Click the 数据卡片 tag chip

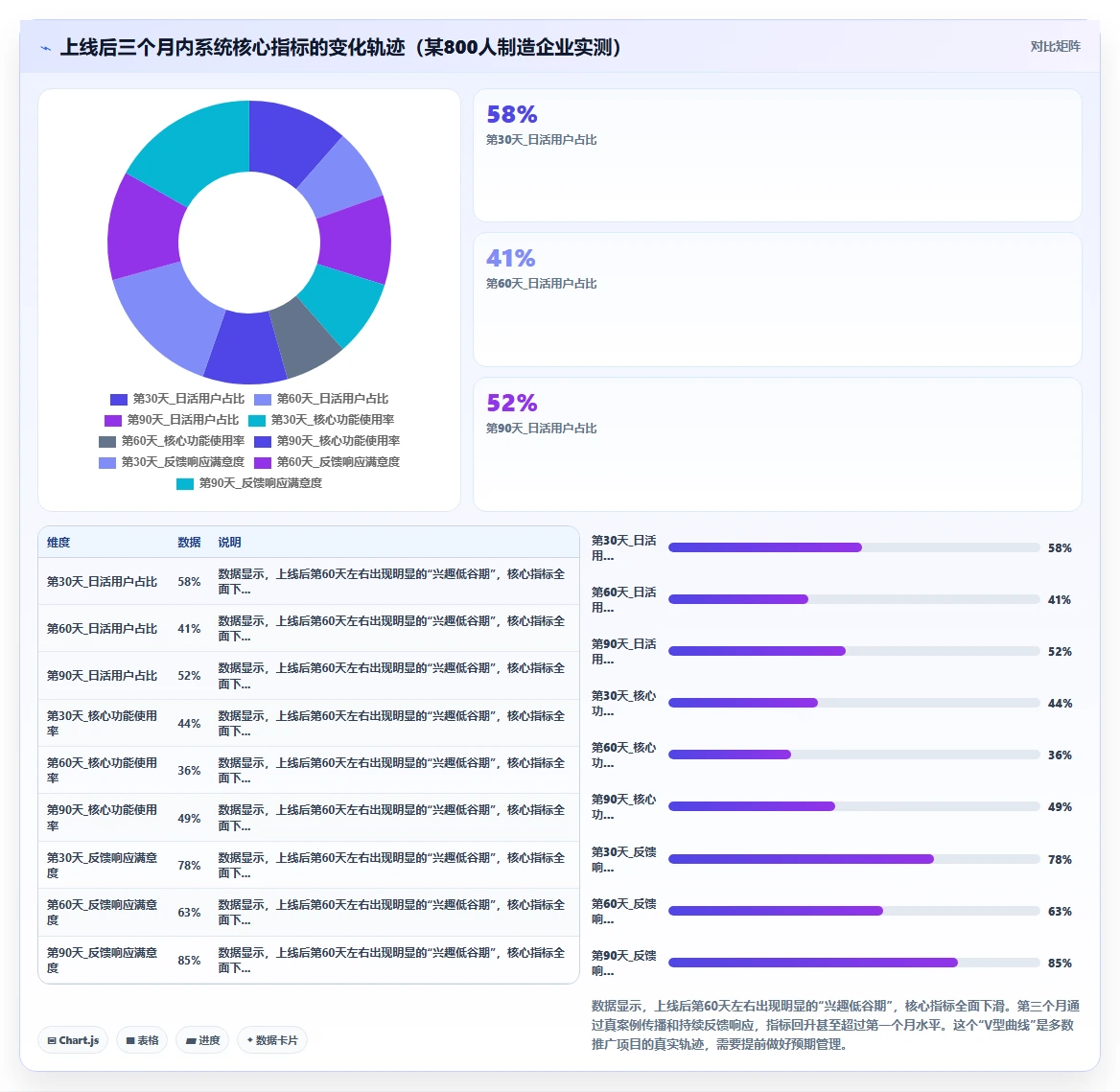[x=272, y=1040]
